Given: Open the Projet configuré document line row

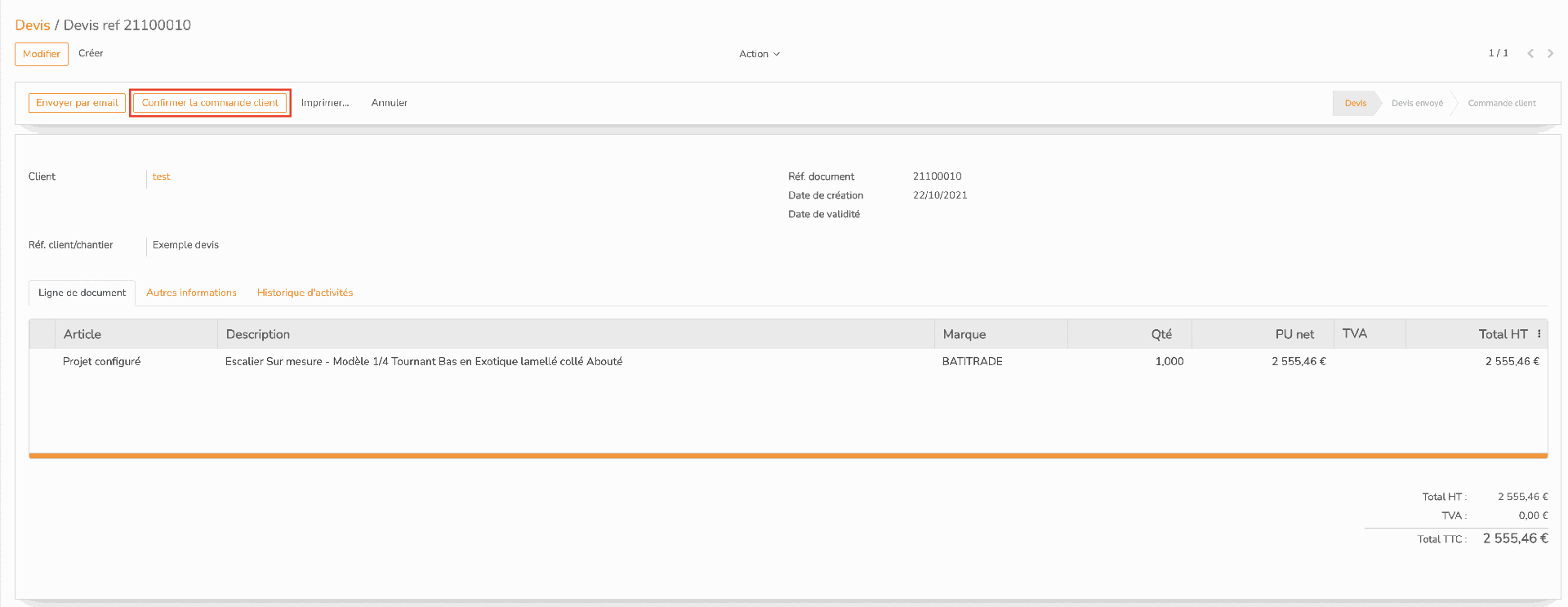Looking at the screenshot, I should [788, 361].
